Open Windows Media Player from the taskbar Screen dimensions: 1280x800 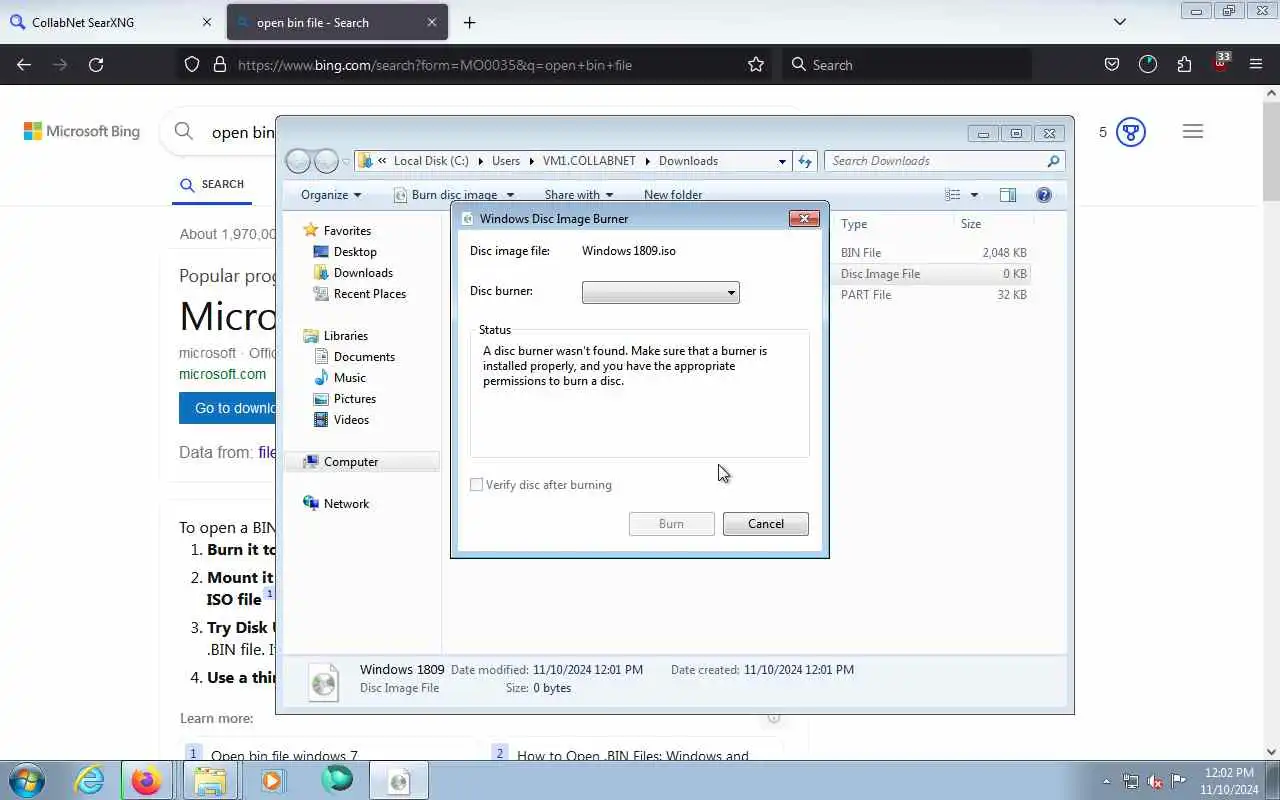coord(272,780)
